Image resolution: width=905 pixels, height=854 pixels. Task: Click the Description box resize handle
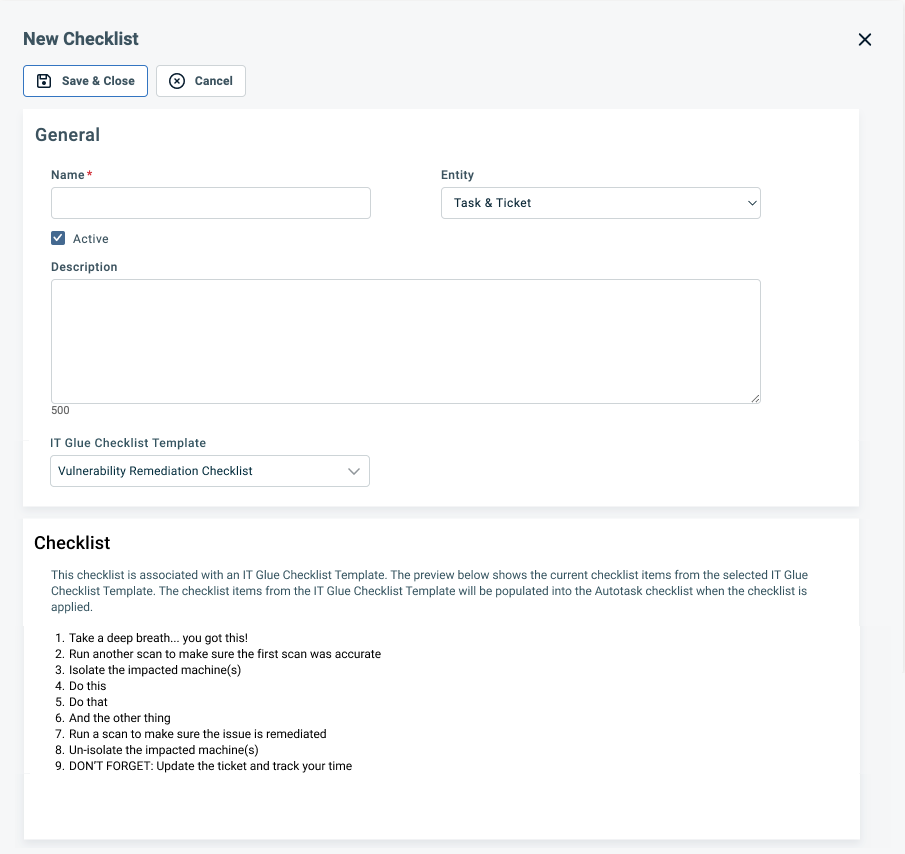click(755, 398)
